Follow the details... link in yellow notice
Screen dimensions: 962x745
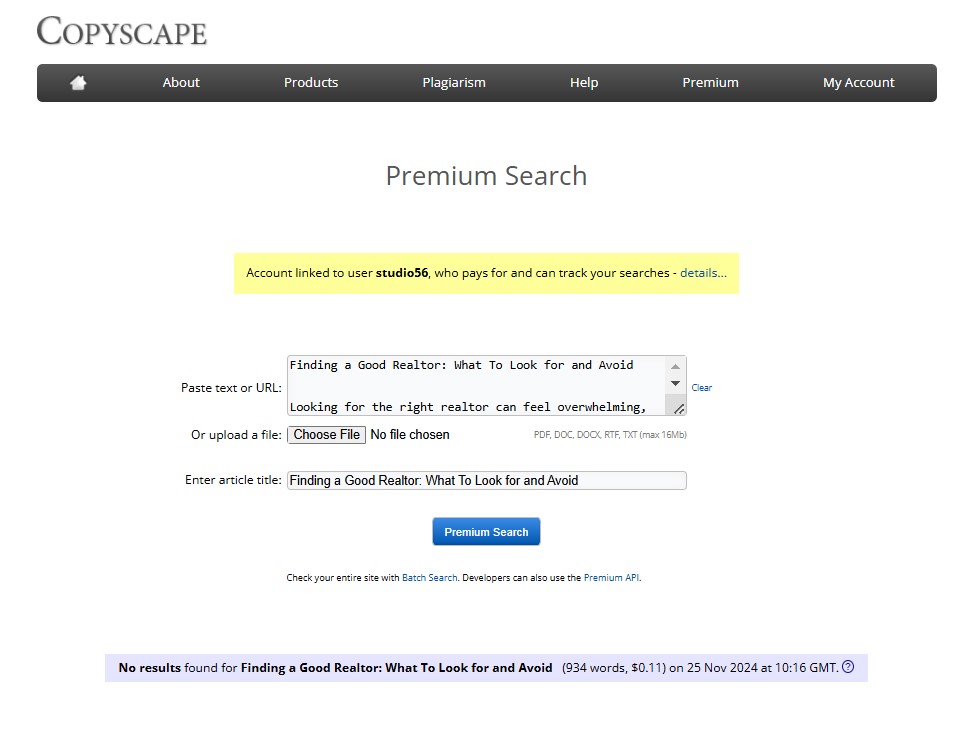click(x=703, y=273)
